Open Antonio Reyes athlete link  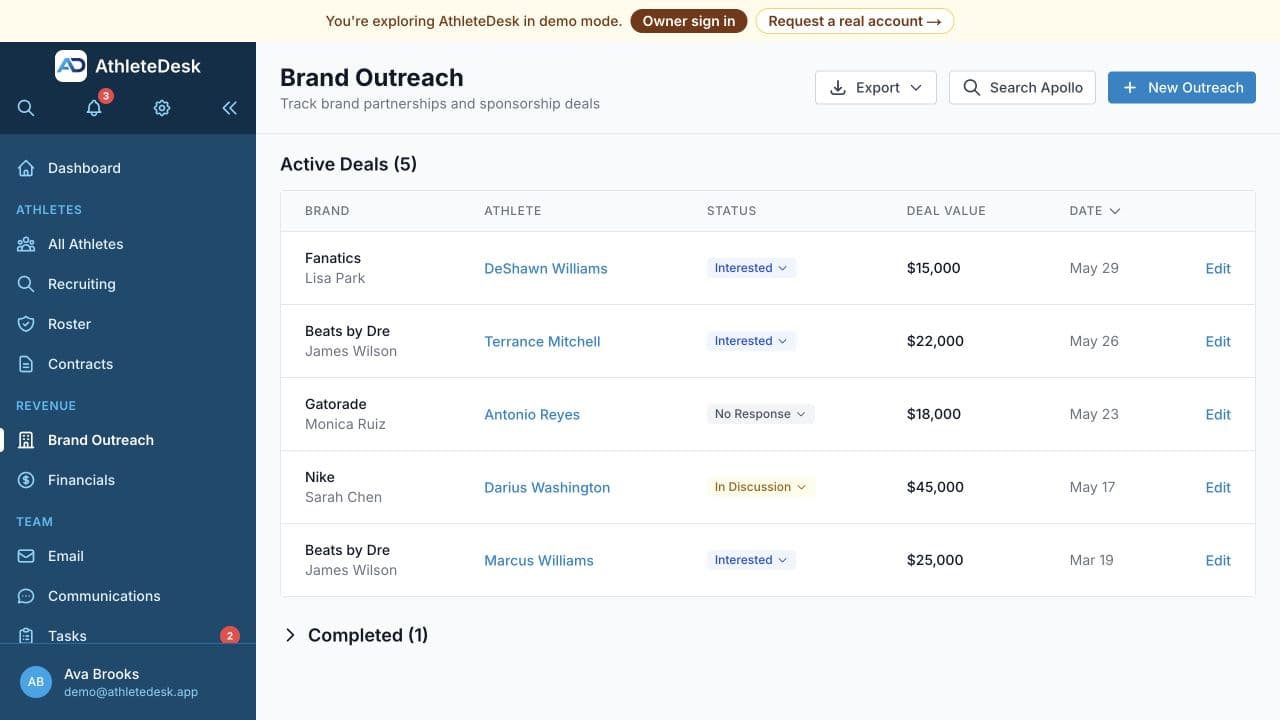532,414
